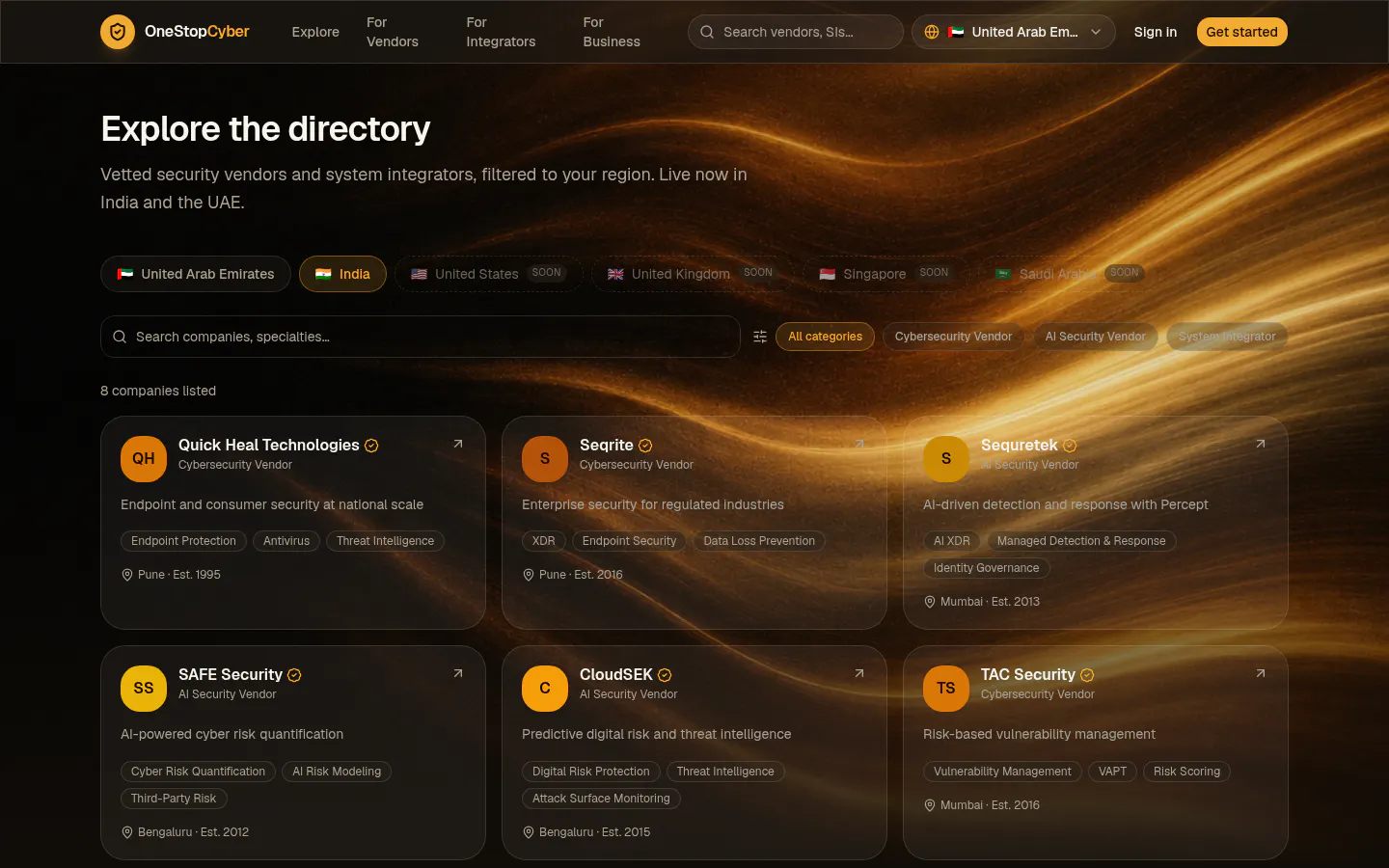Image resolution: width=1389 pixels, height=868 pixels.
Task: Open Sequretek via its corner arrow icon
Action: click(1261, 444)
